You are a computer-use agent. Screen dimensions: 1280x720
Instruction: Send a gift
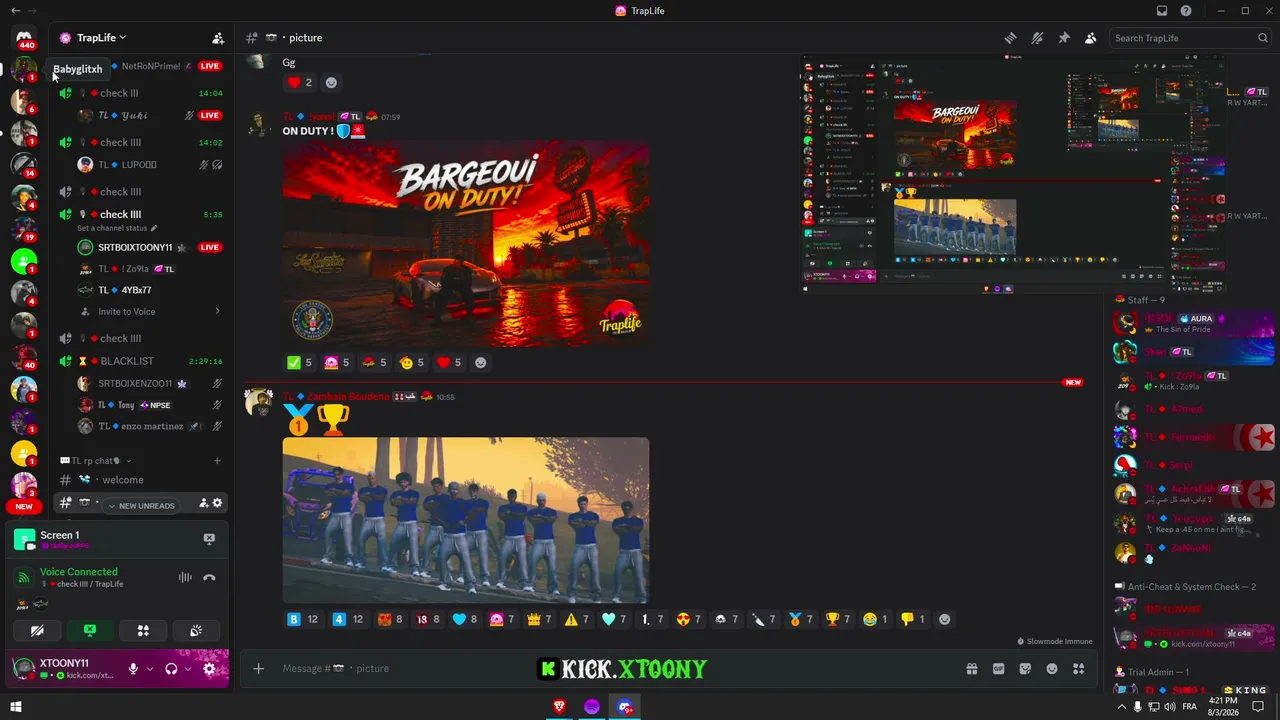click(971, 669)
